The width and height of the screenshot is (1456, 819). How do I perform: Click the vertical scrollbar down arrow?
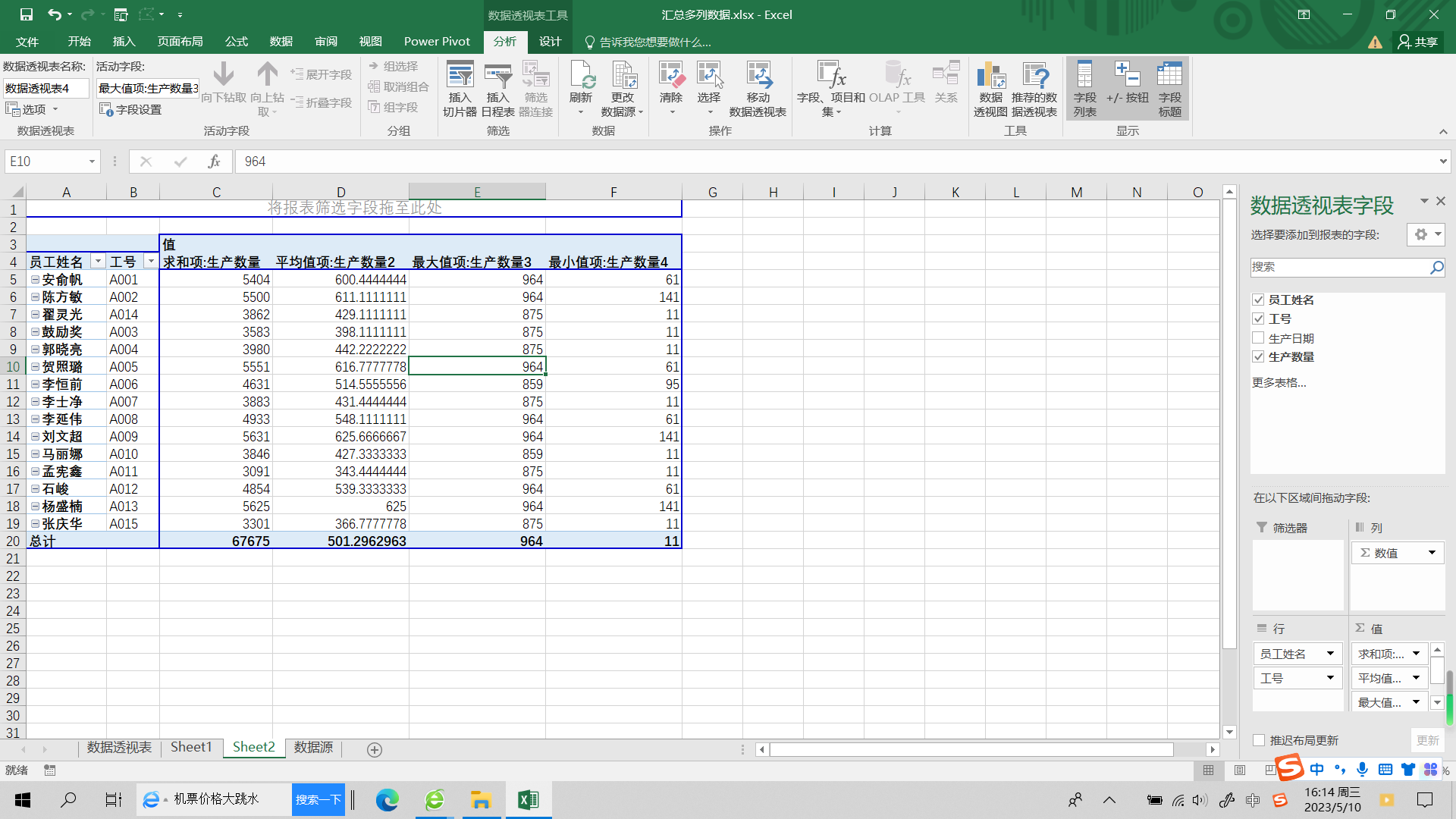[1229, 732]
